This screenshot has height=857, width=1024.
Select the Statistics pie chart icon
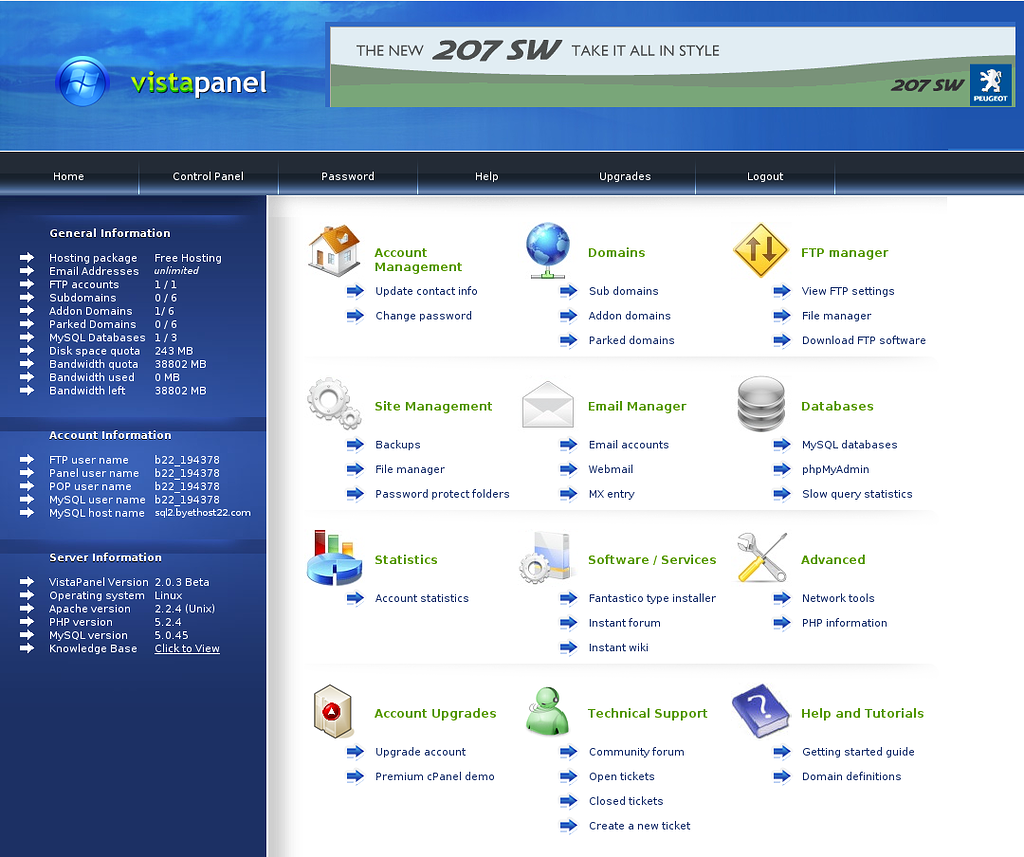click(333, 556)
